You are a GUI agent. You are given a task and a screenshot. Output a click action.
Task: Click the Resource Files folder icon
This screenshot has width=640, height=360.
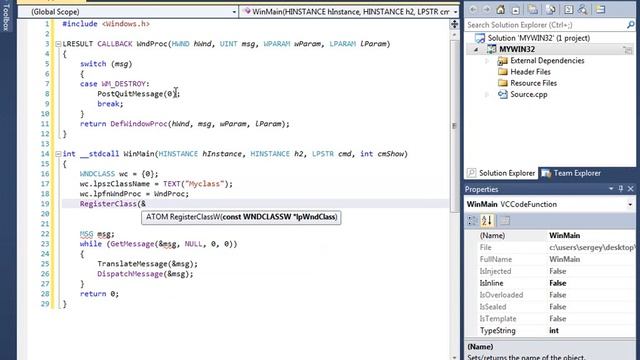503,83
